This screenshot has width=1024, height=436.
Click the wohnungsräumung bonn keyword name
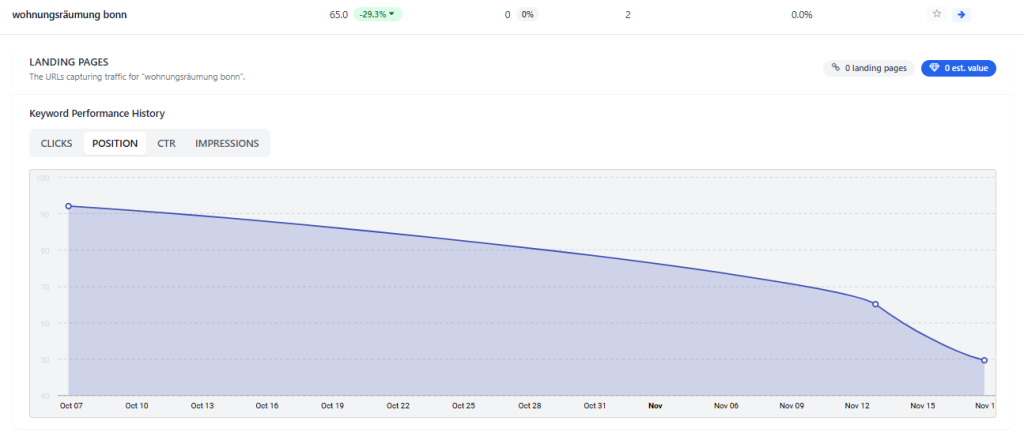[x=69, y=15]
